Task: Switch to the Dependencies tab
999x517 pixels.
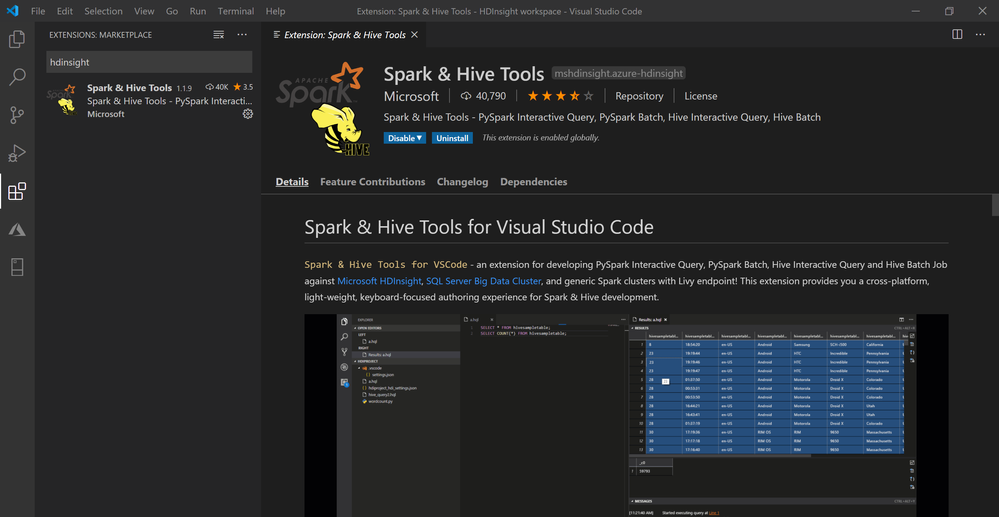Action: tap(533, 182)
